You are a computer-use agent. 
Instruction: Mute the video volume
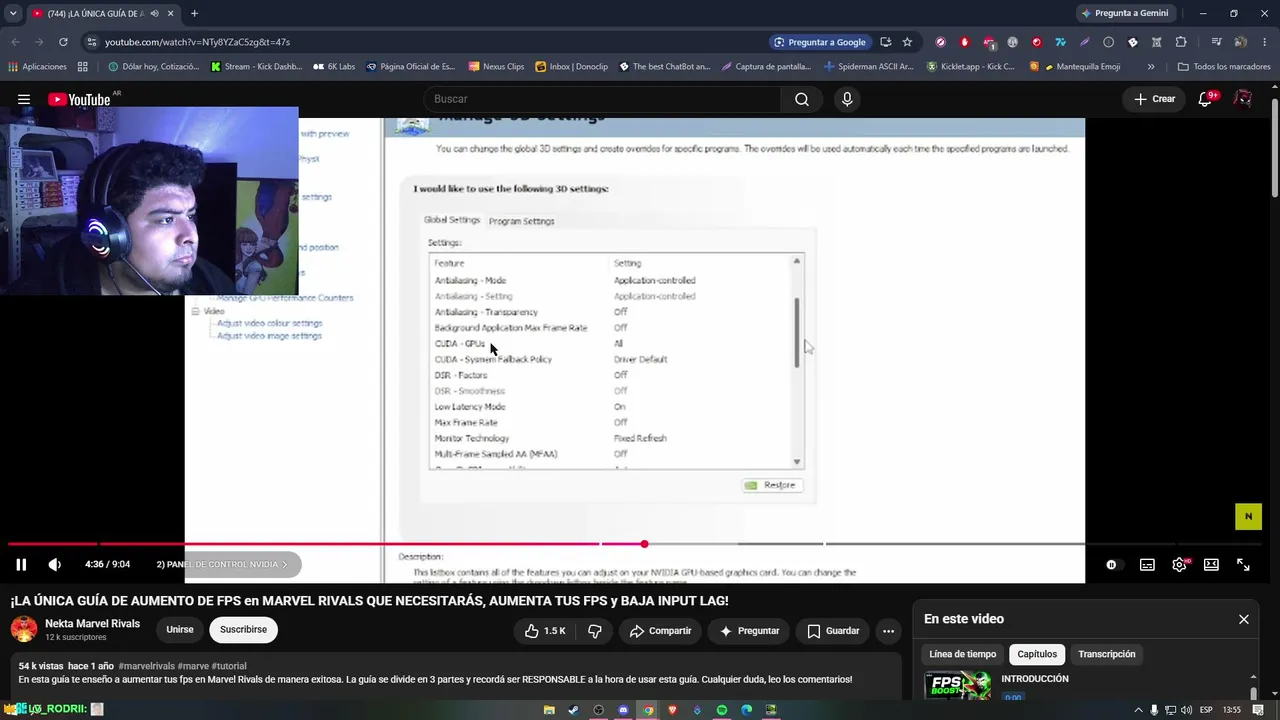[x=55, y=564]
